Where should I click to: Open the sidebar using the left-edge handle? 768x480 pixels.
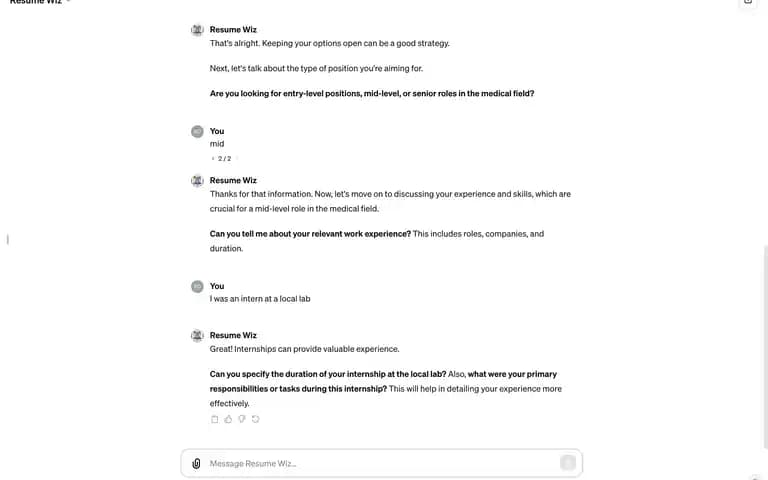click(8, 240)
